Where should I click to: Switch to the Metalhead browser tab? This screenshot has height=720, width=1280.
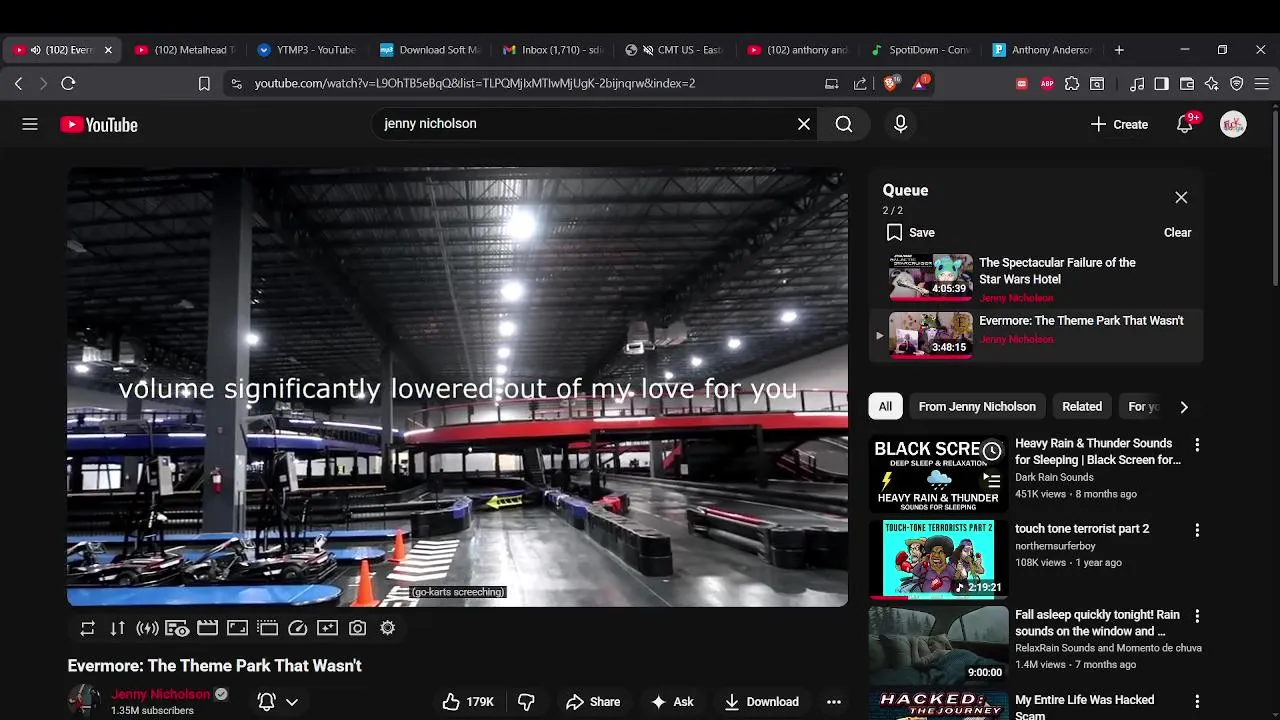click(x=185, y=50)
